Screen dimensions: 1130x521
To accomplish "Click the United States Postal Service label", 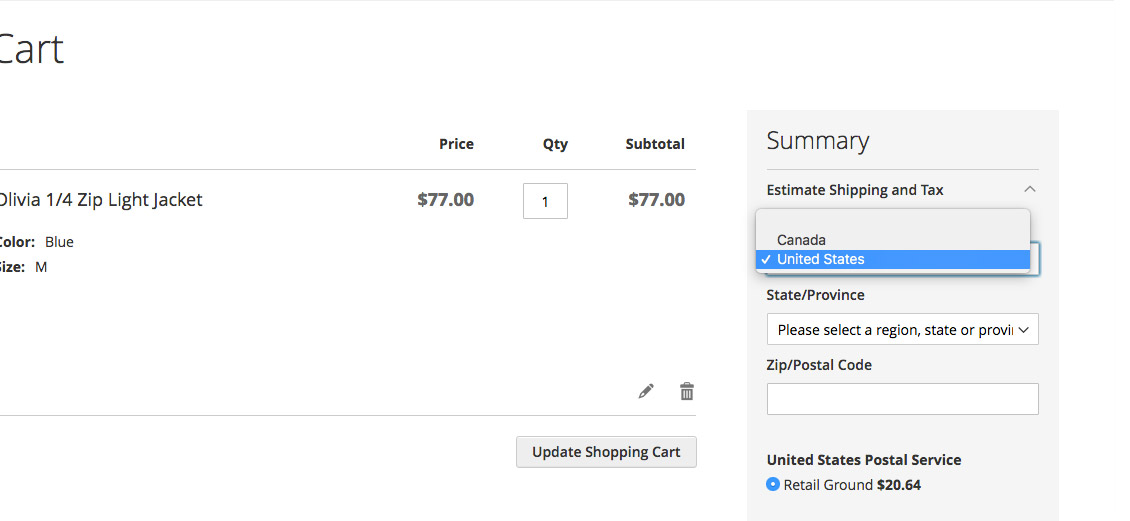I will click(x=863, y=460).
